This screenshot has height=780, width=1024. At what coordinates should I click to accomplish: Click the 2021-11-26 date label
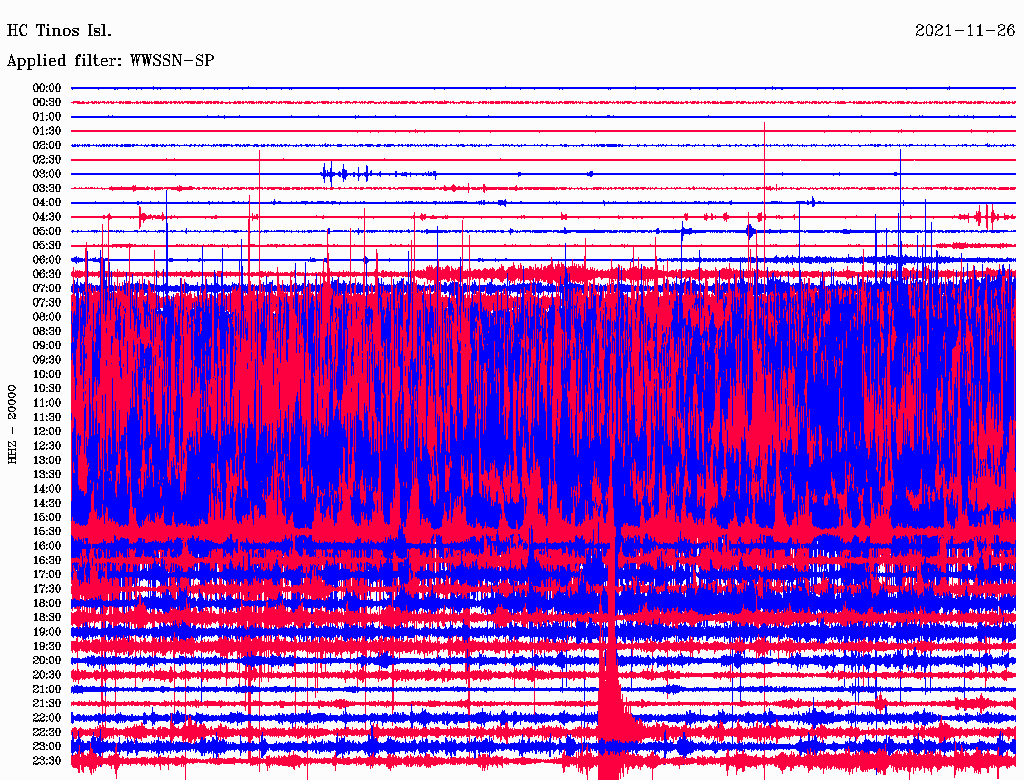964,31
